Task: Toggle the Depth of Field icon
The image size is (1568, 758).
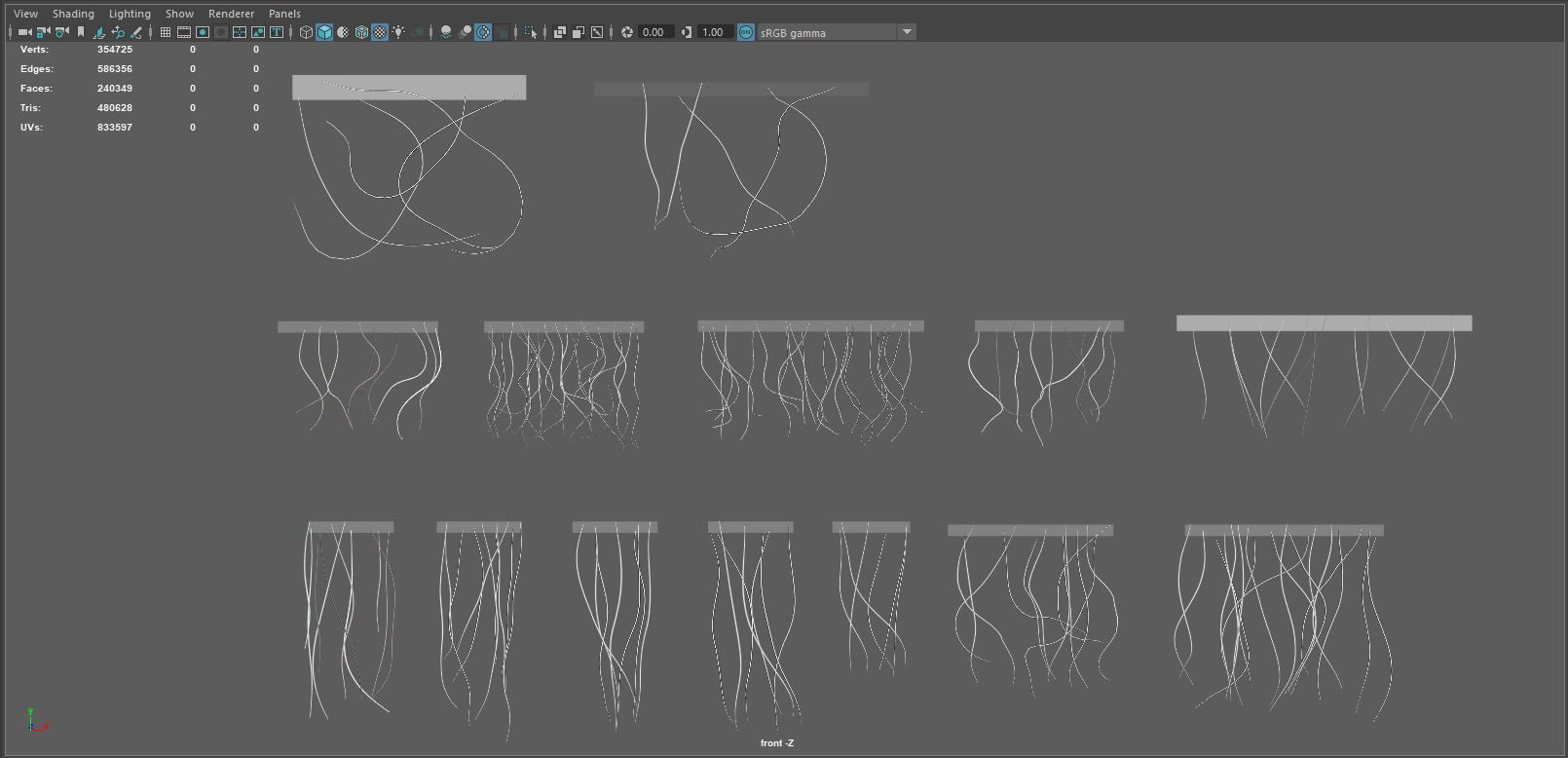Action: 503,32
